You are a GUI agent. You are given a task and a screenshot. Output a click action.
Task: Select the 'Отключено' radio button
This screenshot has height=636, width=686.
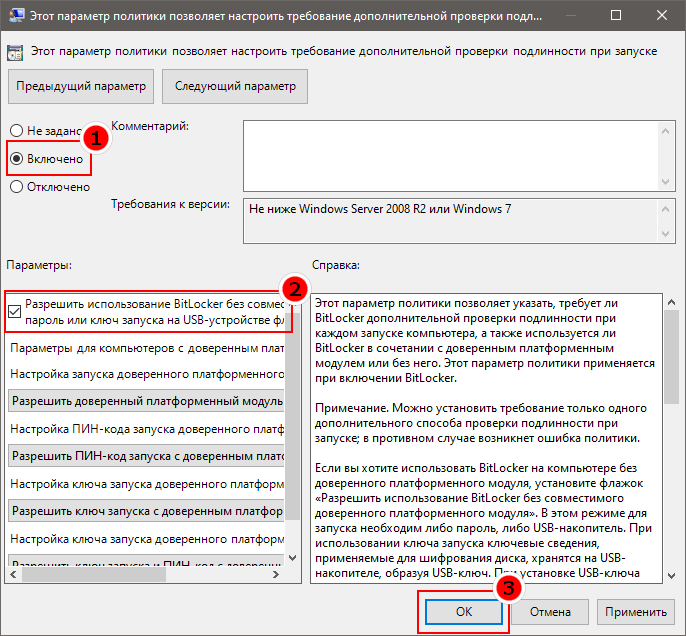(x=17, y=186)
